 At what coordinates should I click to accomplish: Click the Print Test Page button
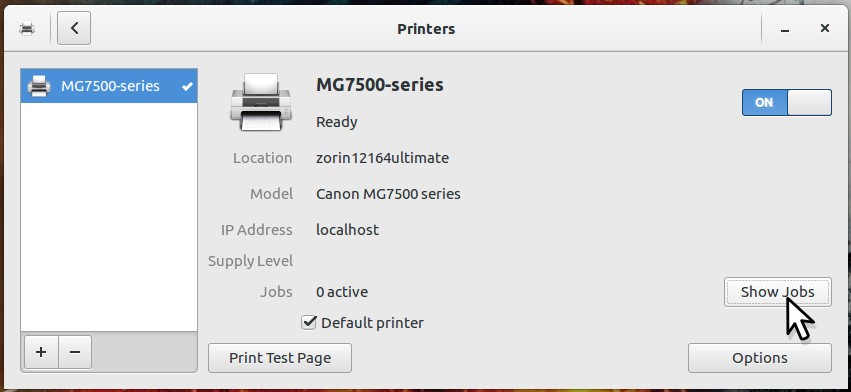[280, 358]
